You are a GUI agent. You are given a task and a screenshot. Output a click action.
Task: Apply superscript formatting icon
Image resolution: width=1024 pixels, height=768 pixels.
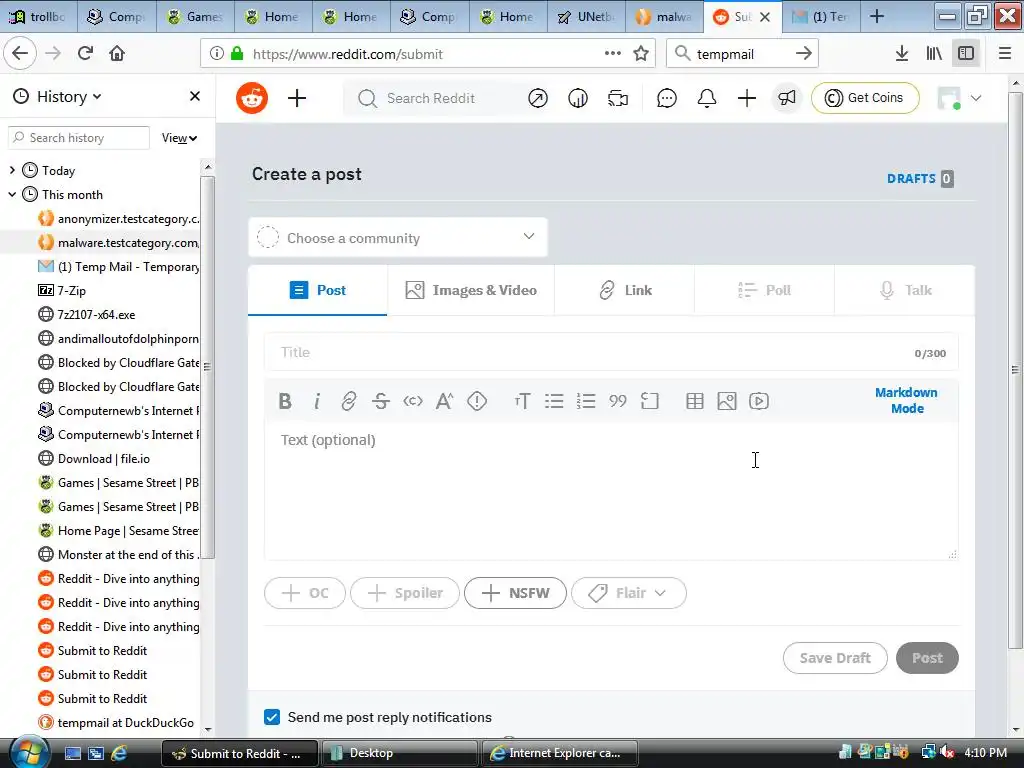click(445, 401)
